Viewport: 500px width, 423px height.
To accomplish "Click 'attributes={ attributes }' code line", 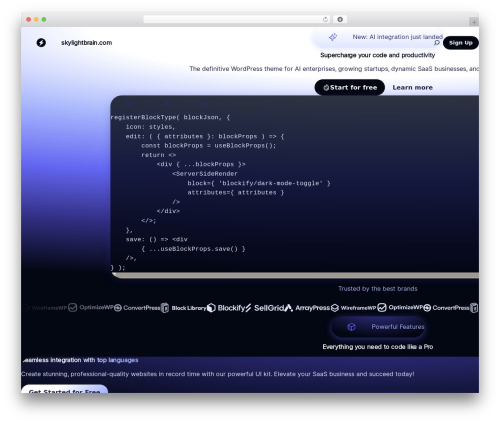I will (236, 192).
